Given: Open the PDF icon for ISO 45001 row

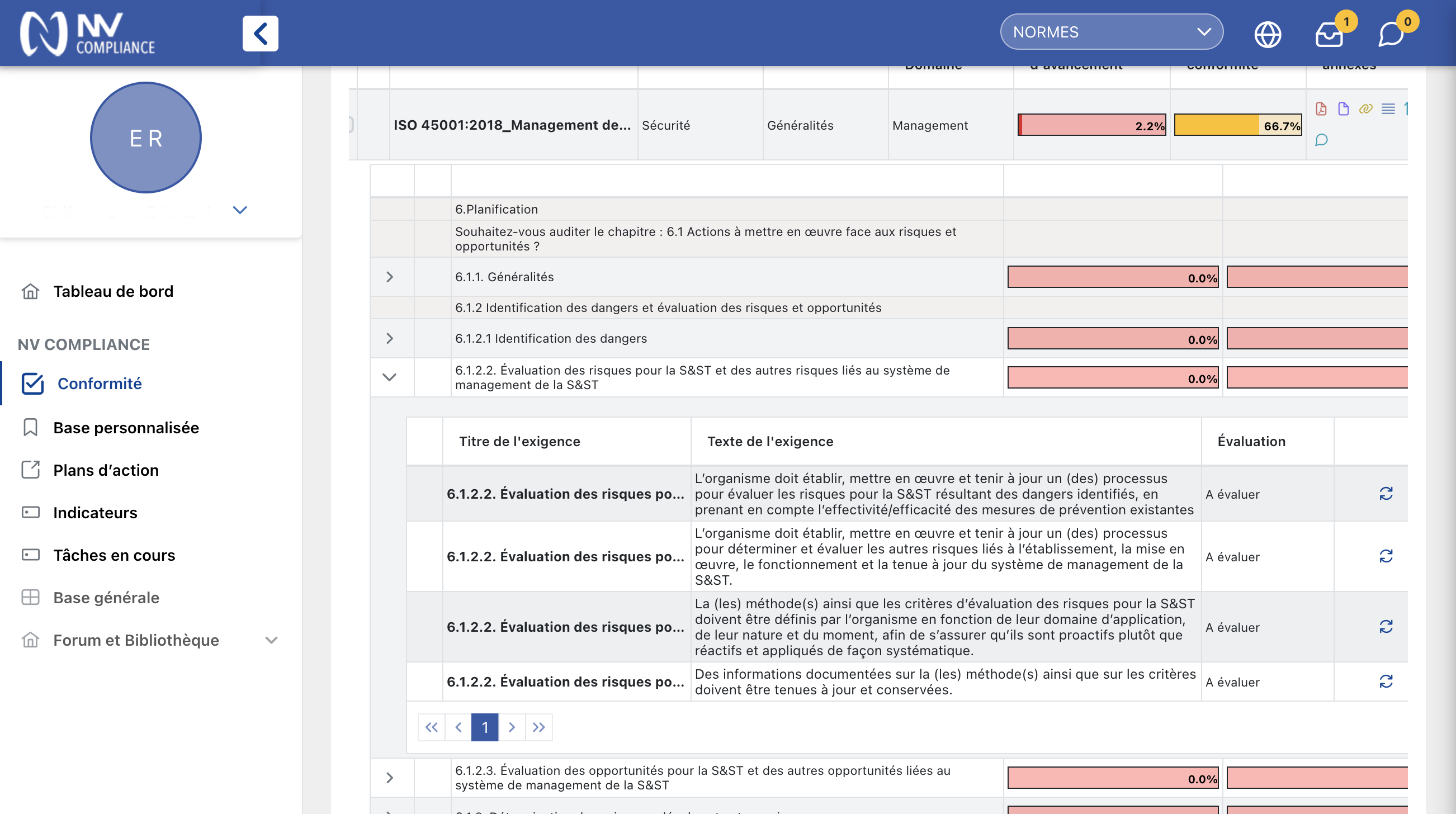Looking at the screenshot, I should click(x=1321, y=108).
